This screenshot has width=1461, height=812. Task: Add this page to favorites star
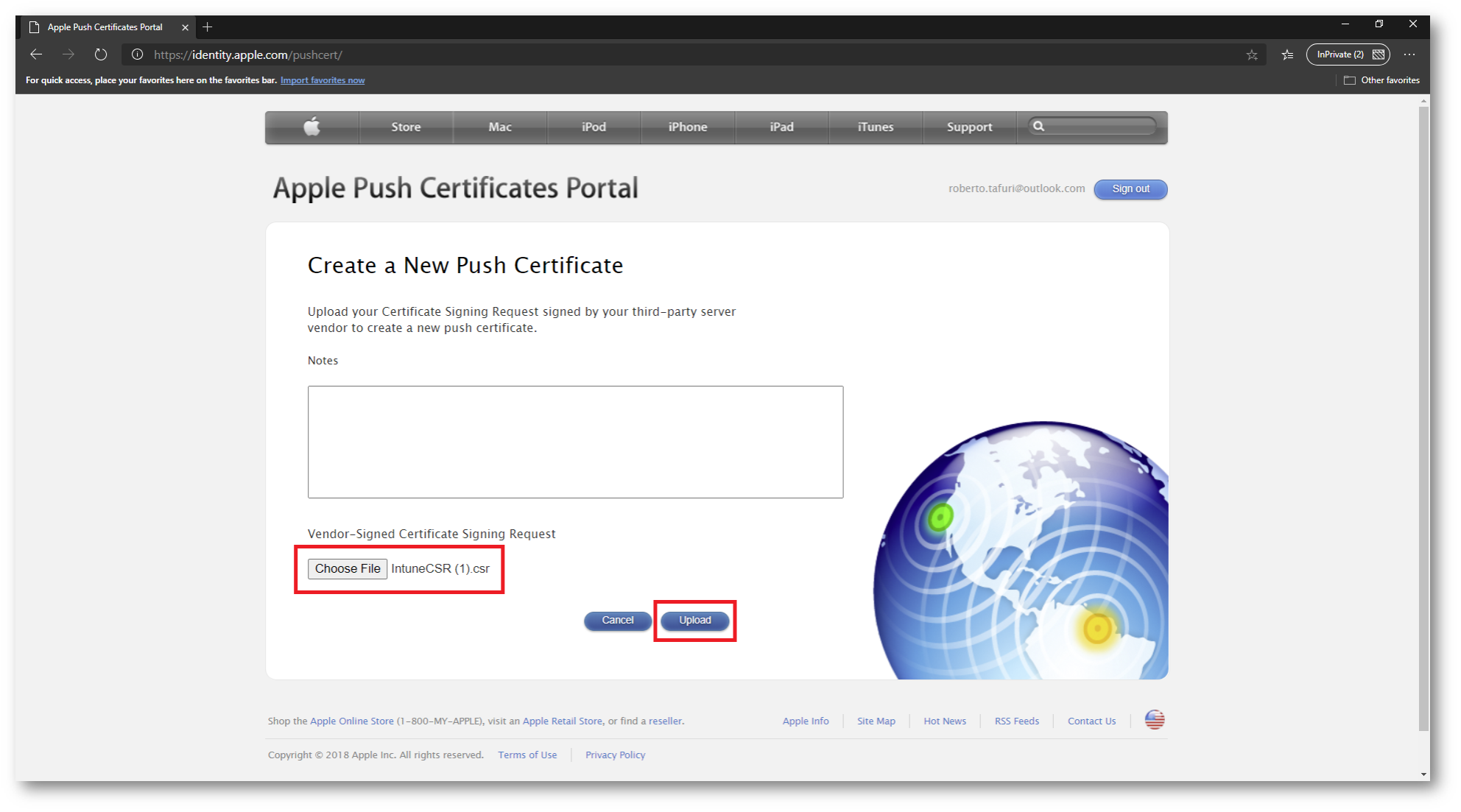click(1252, 54)
